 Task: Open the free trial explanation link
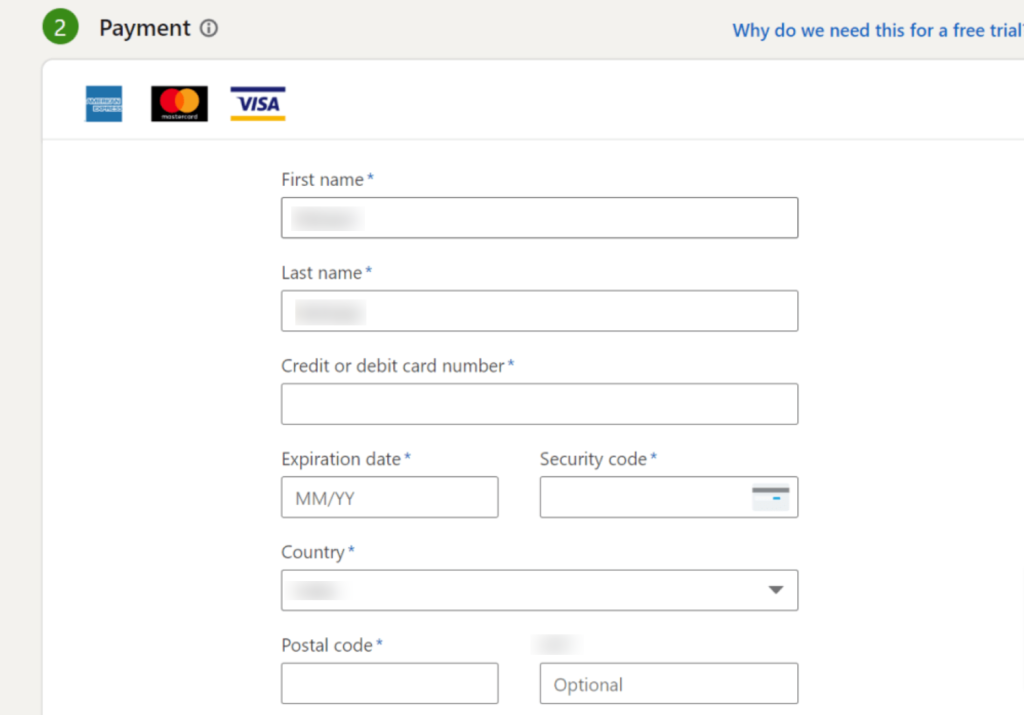pyautogui.click(x=877, y=30)
